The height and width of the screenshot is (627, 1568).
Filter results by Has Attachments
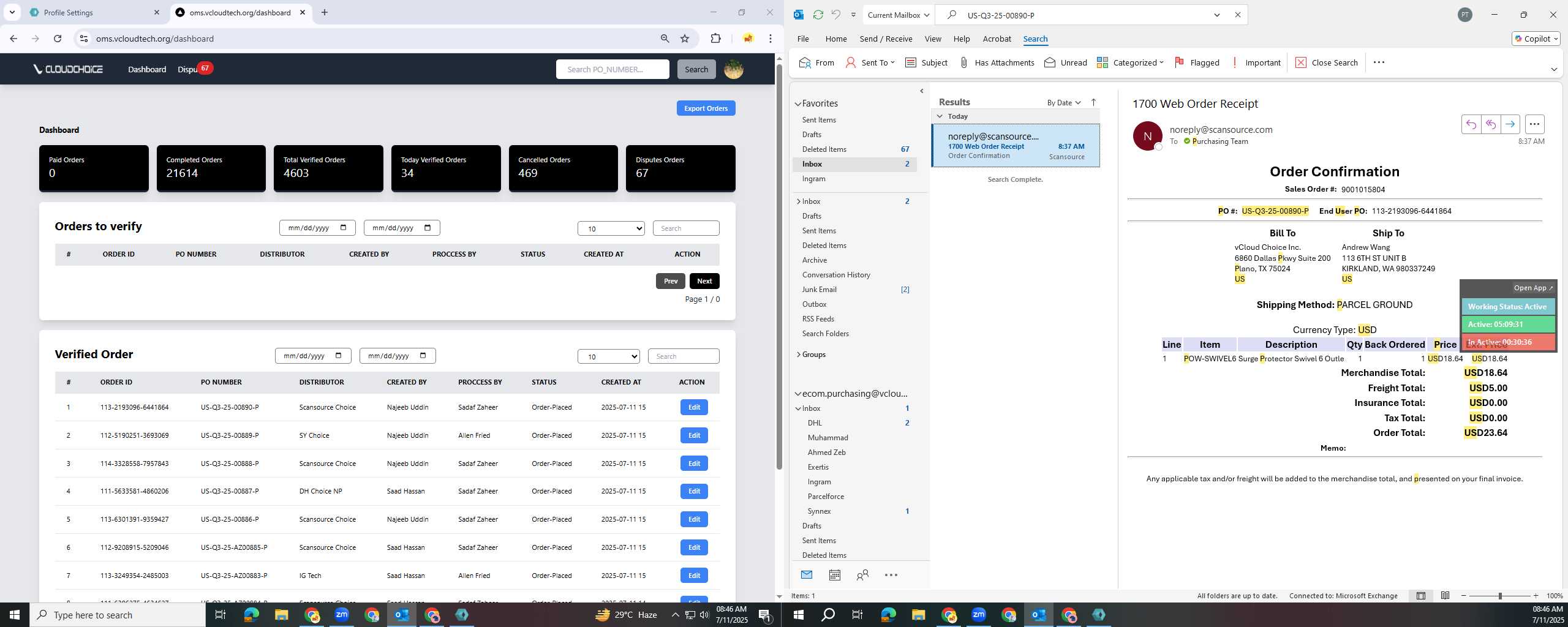point(997,62)
